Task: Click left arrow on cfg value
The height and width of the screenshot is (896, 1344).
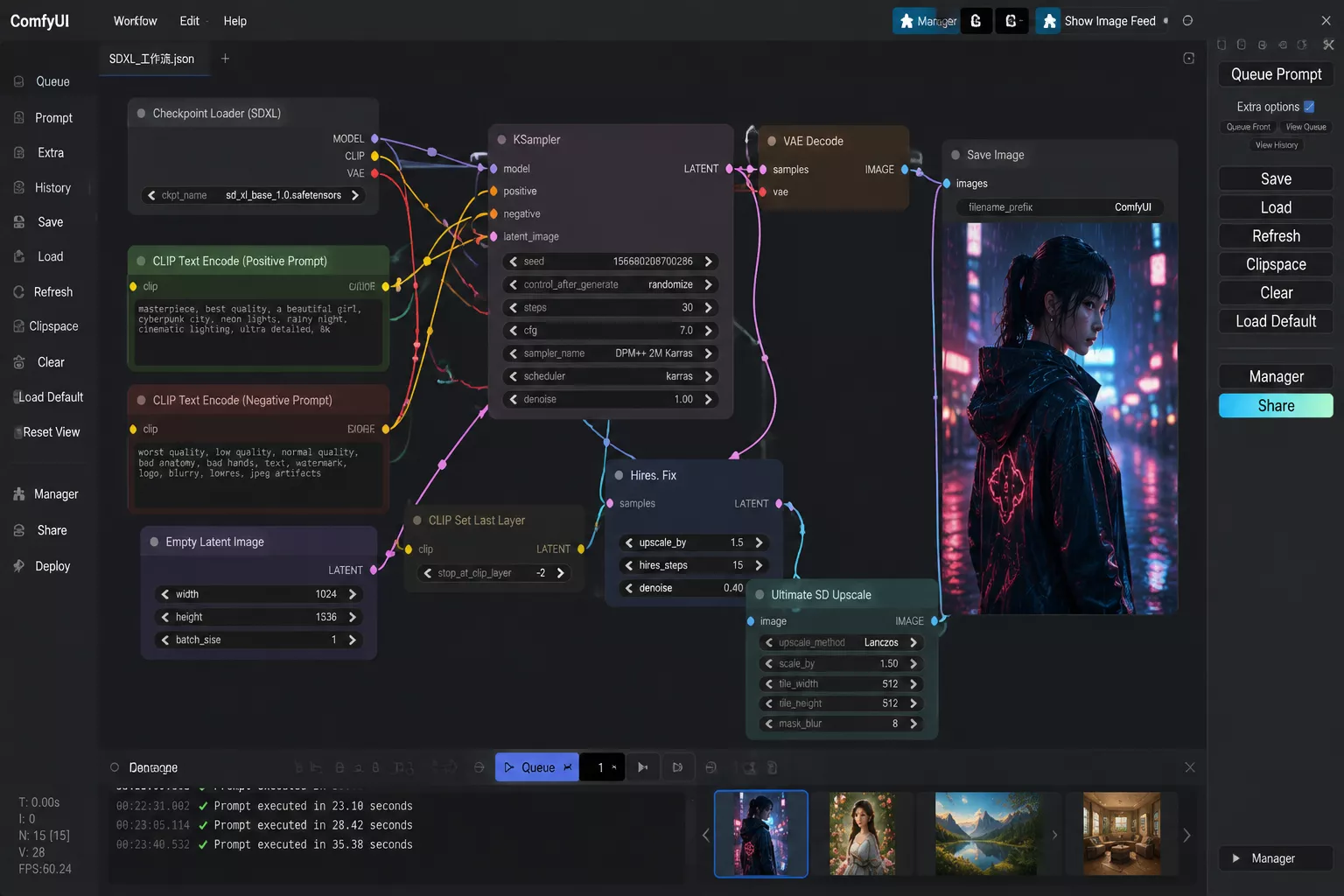Action: click(x=514, y=331)
